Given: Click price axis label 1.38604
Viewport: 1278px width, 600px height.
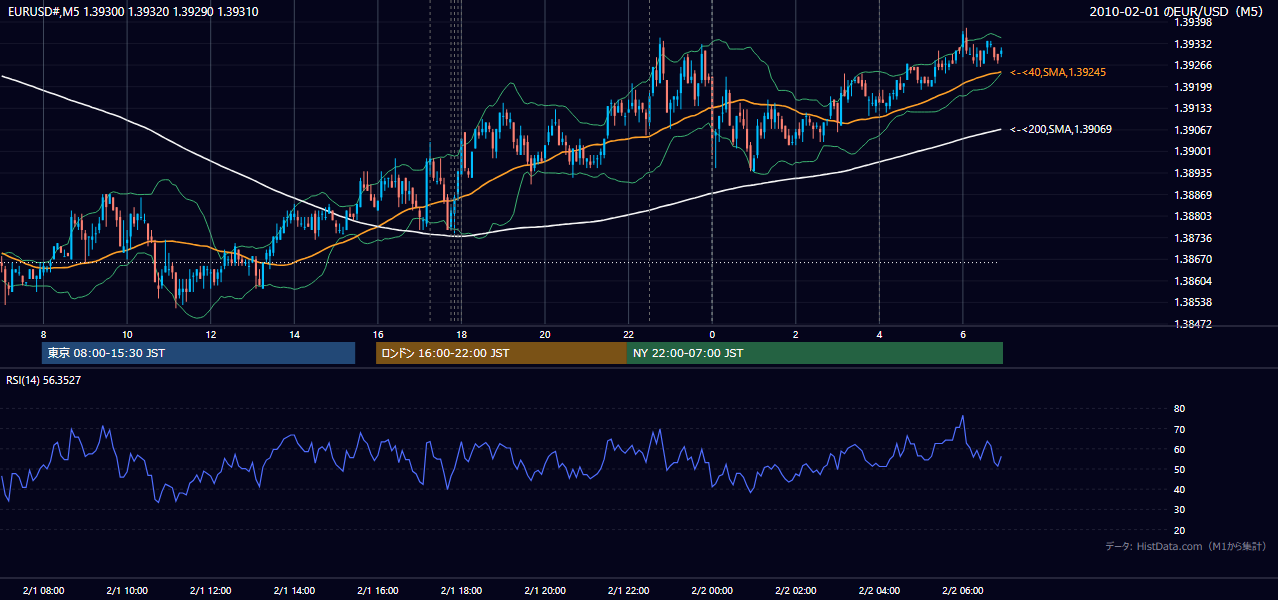Looking at the screenshot, I should click(1193, 281).
